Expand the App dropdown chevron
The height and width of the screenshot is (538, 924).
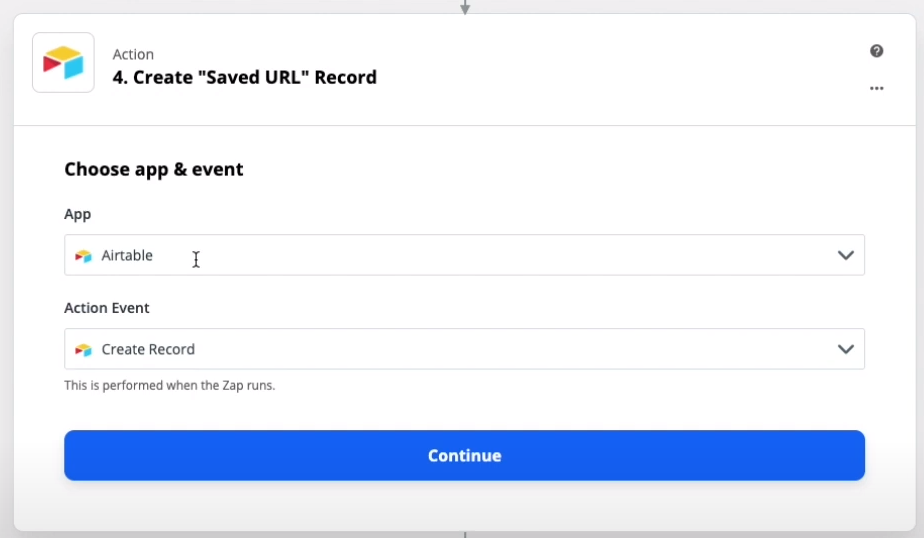(x=846, y=255)
